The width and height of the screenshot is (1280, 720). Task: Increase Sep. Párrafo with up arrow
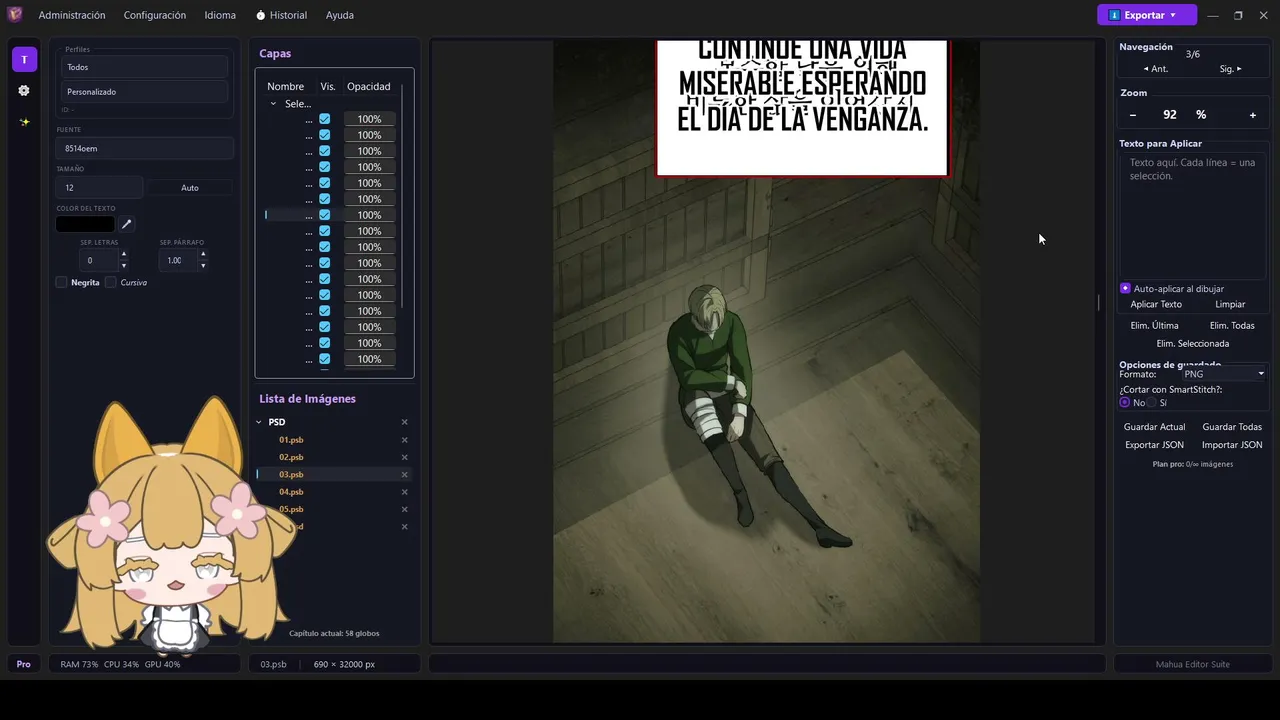click(203, 254)
